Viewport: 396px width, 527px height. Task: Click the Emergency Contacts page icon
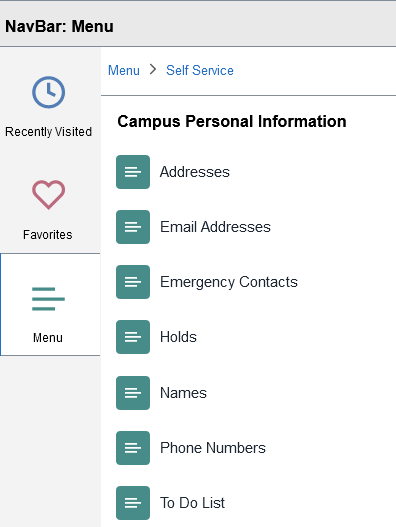point(133,282)
